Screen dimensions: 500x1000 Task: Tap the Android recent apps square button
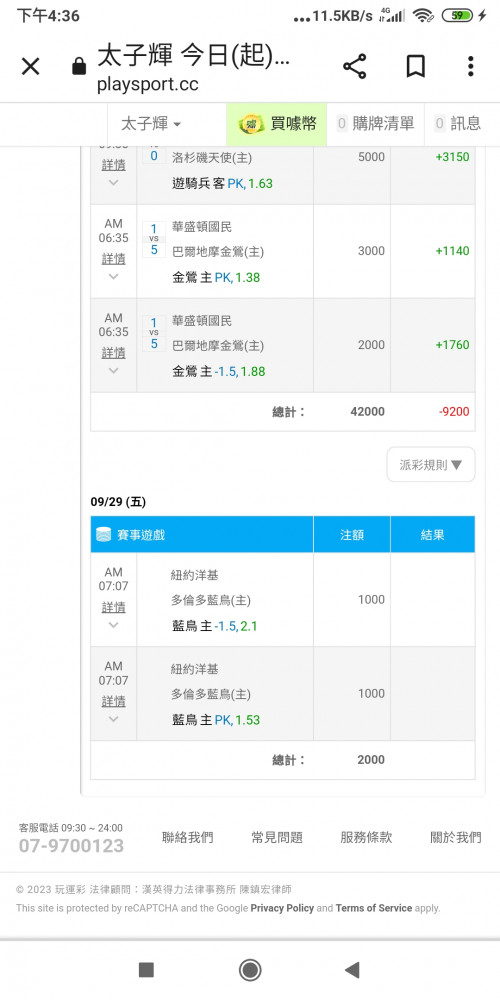(146, 970)
